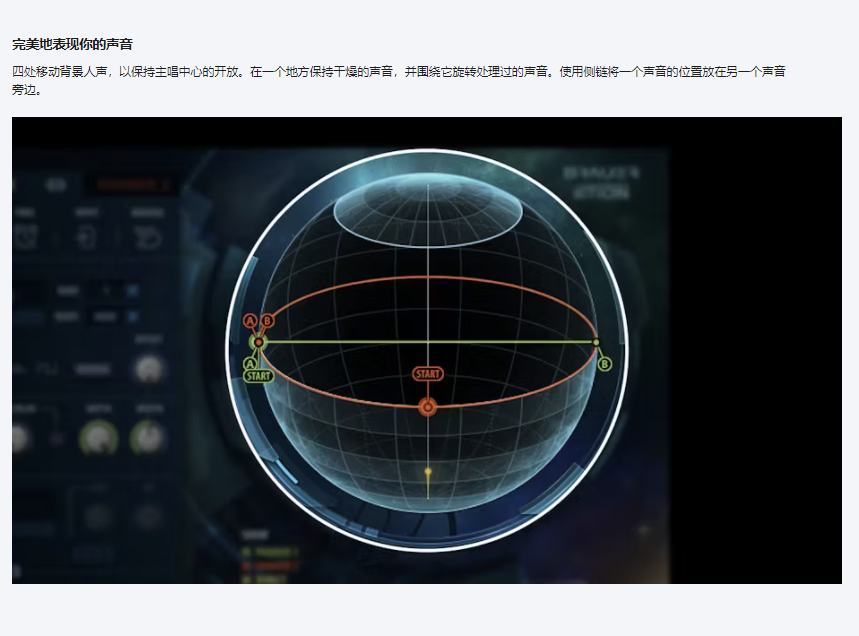Image resolution: width=859 pixels, height=636 pixels.
Task: Click the green endpoint node on the right
Action: coord(596,342)
